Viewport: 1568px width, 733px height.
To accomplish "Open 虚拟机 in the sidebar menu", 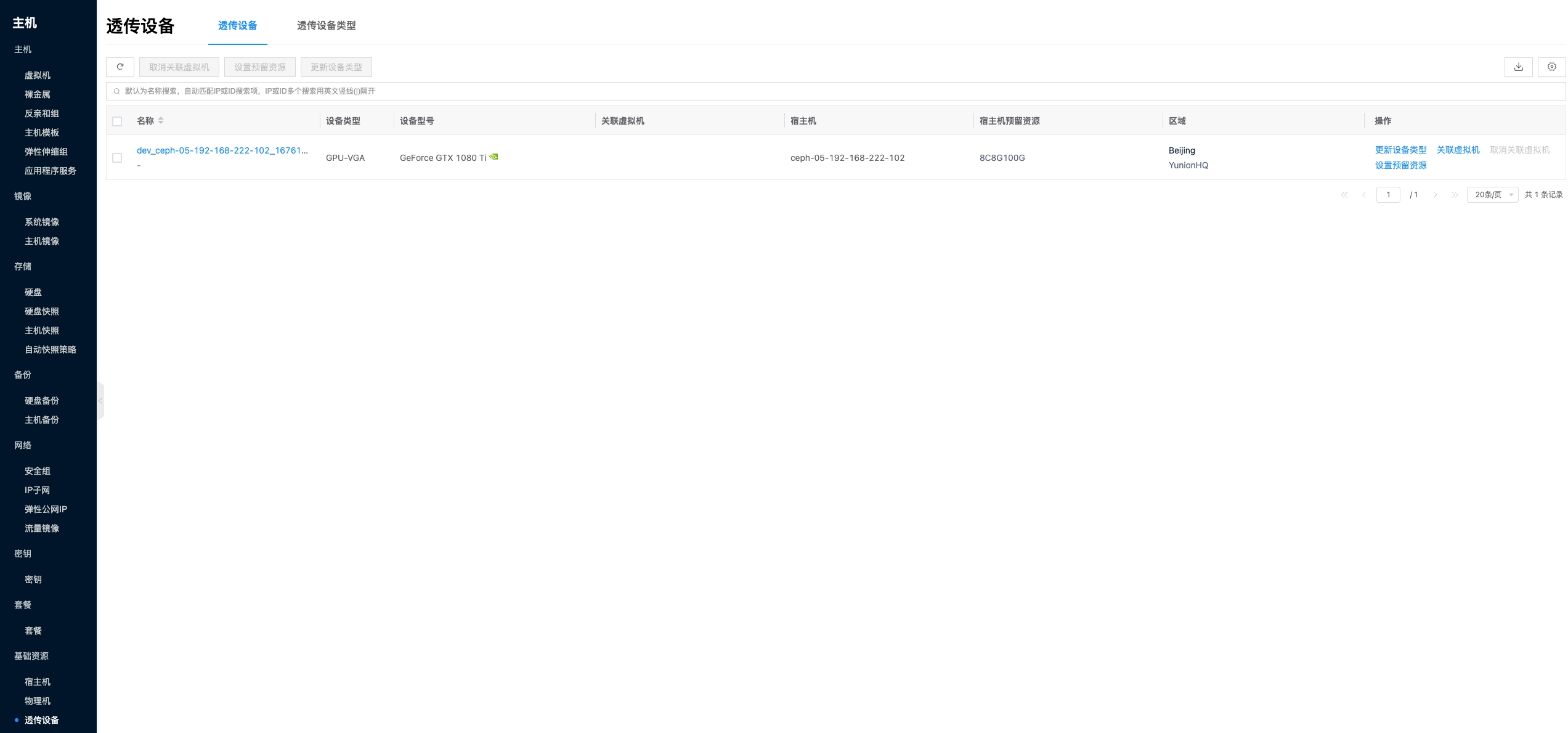I will coord(38,75).
